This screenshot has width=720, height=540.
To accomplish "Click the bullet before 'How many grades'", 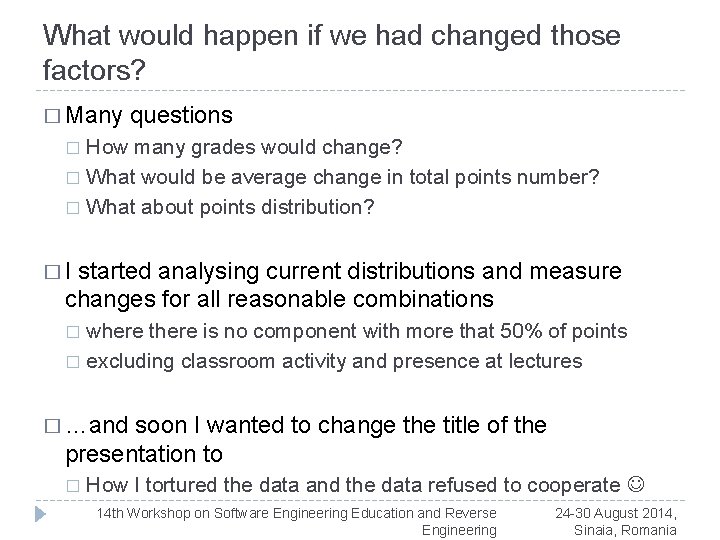I will coord(72,150).
